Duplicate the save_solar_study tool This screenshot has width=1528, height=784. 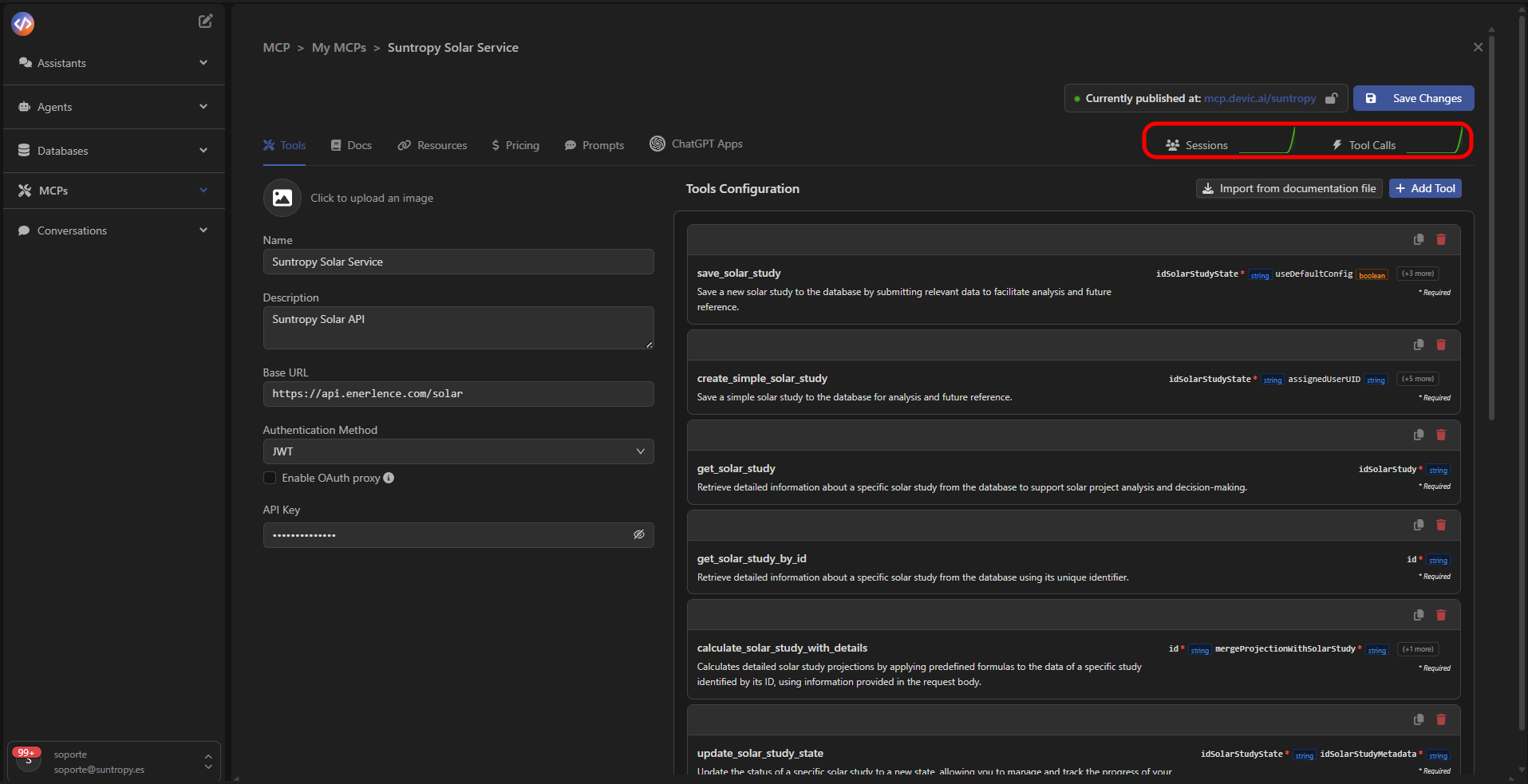[x=1418, y=239]
